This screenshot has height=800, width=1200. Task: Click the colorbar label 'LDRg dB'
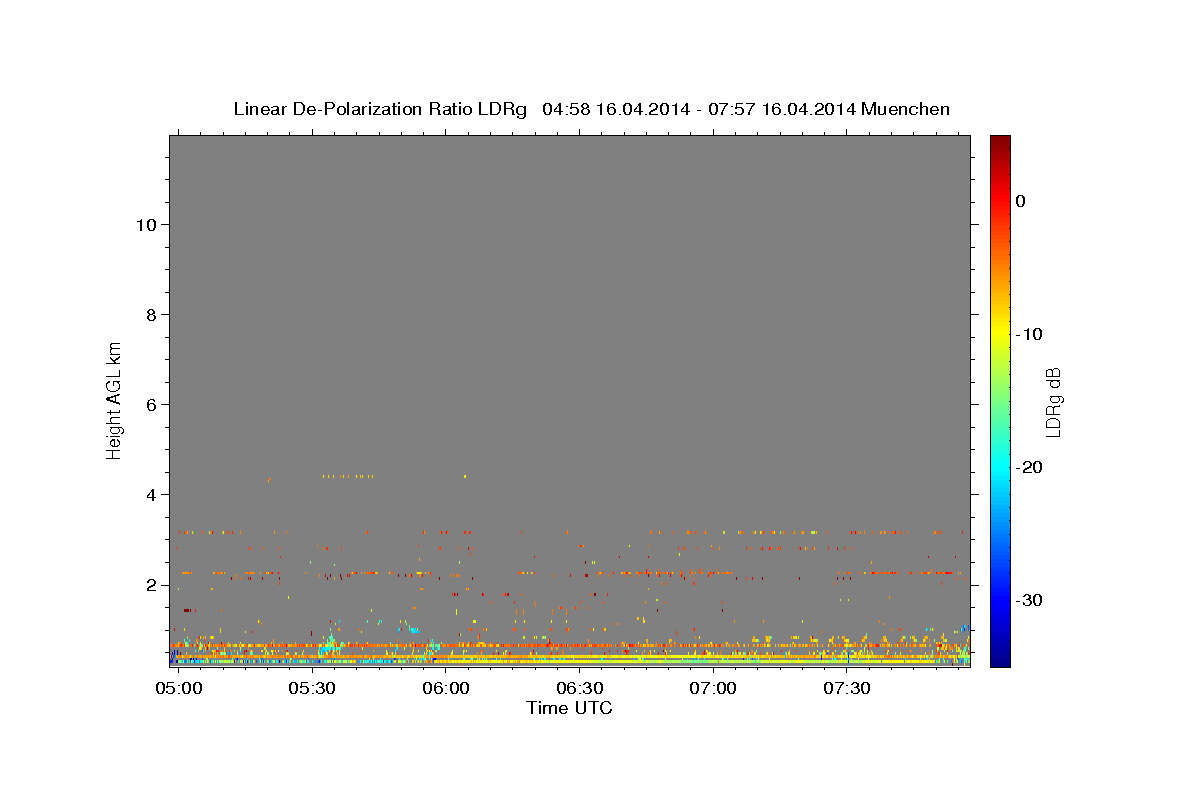1052,402
